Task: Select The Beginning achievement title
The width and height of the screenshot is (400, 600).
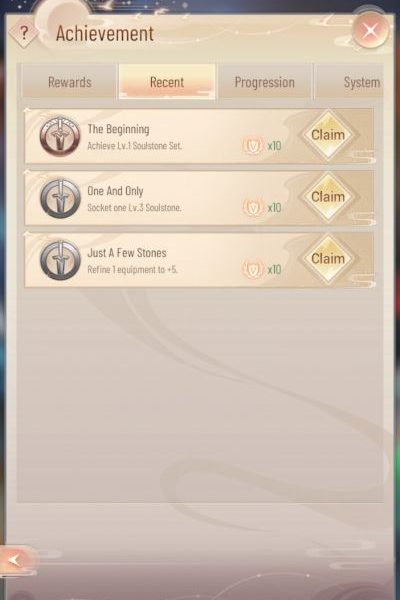Action: tap(118, 129)
